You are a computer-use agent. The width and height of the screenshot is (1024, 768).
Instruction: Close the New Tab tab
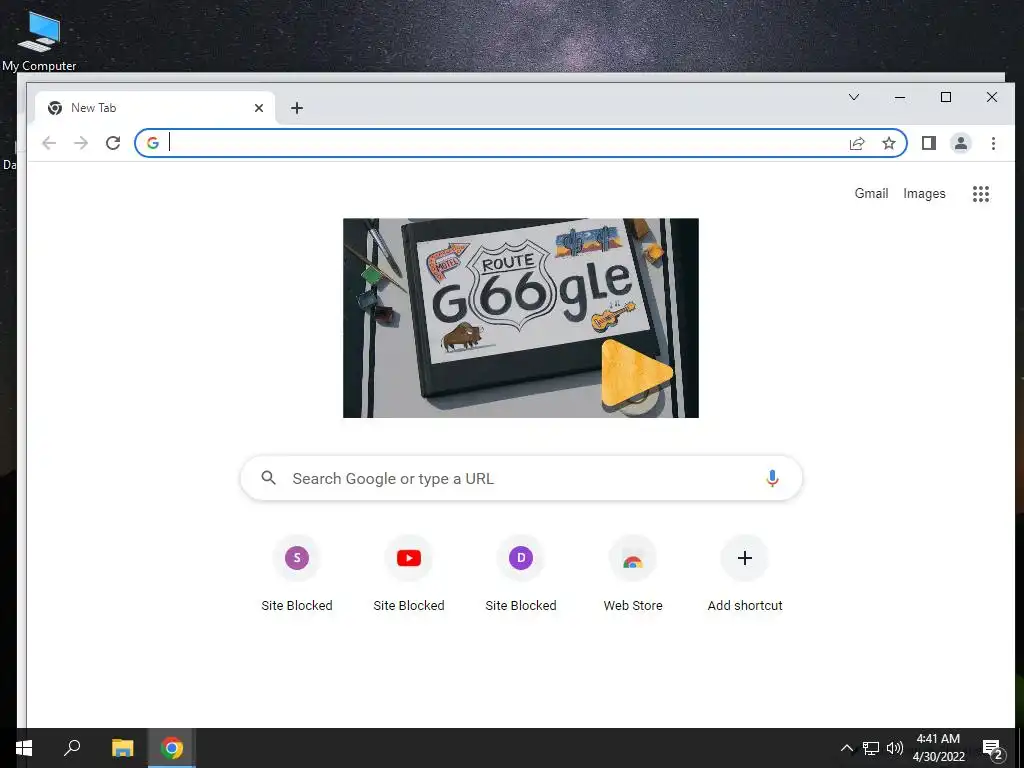coord(259,108)
